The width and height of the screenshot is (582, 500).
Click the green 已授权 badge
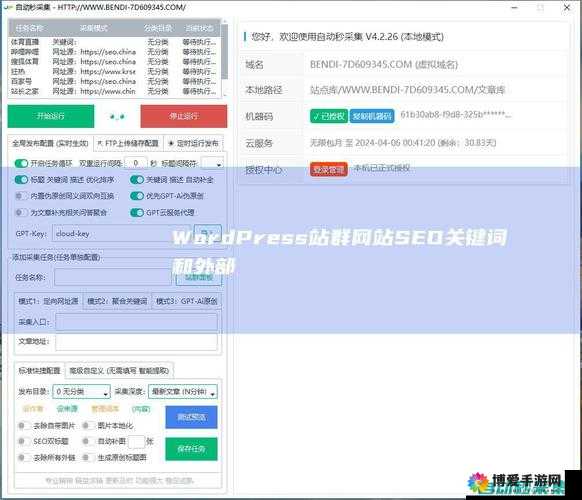328,116
